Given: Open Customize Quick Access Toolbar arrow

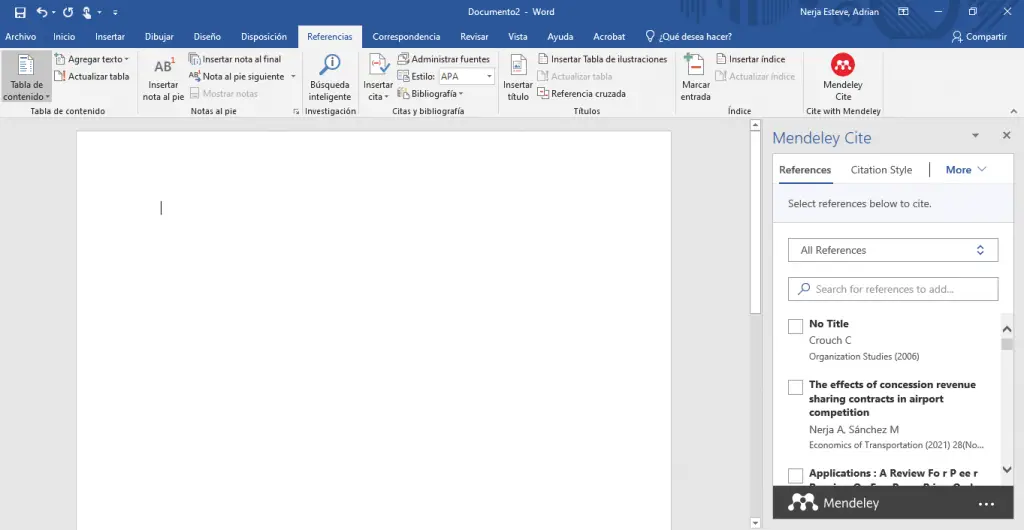Looking at the screenshot, I should pos(116,12).
